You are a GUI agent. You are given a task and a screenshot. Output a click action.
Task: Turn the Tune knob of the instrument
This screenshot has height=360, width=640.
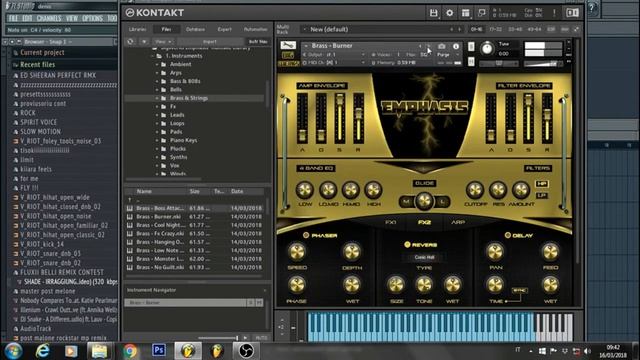[x=487, y=49]
